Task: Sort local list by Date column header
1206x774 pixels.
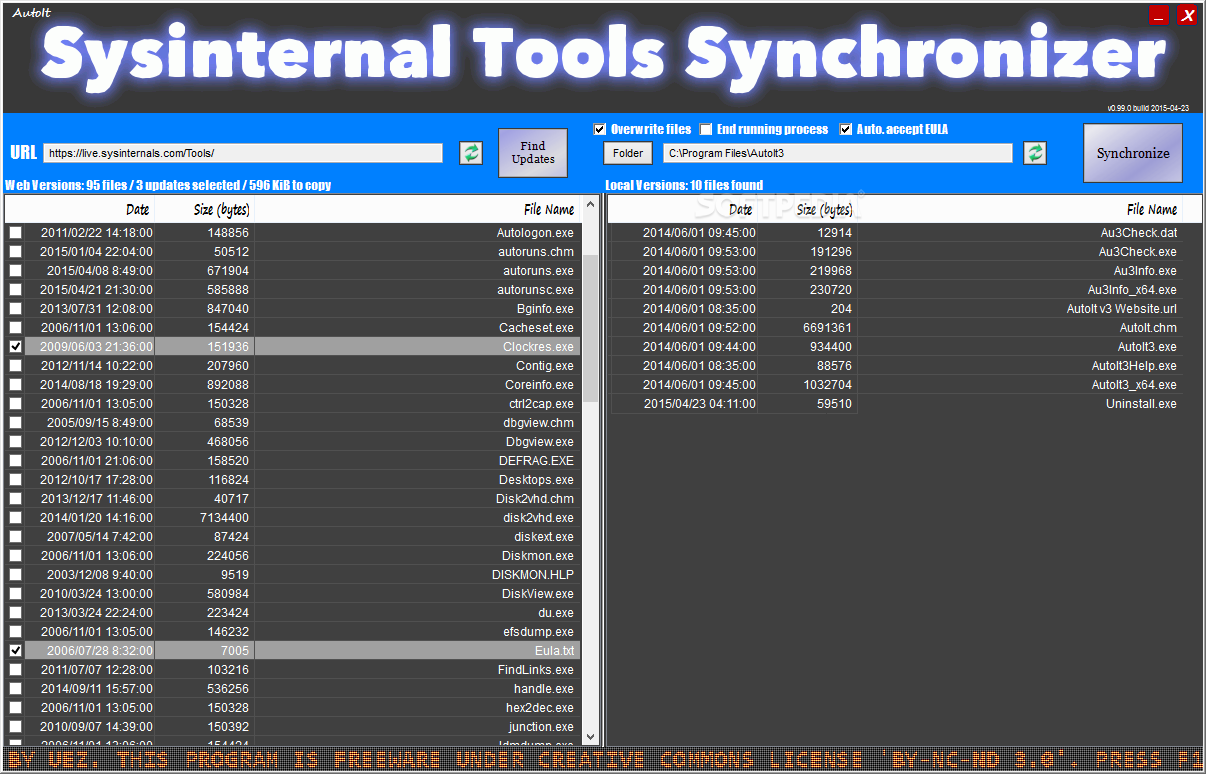Action: [684, 209]
